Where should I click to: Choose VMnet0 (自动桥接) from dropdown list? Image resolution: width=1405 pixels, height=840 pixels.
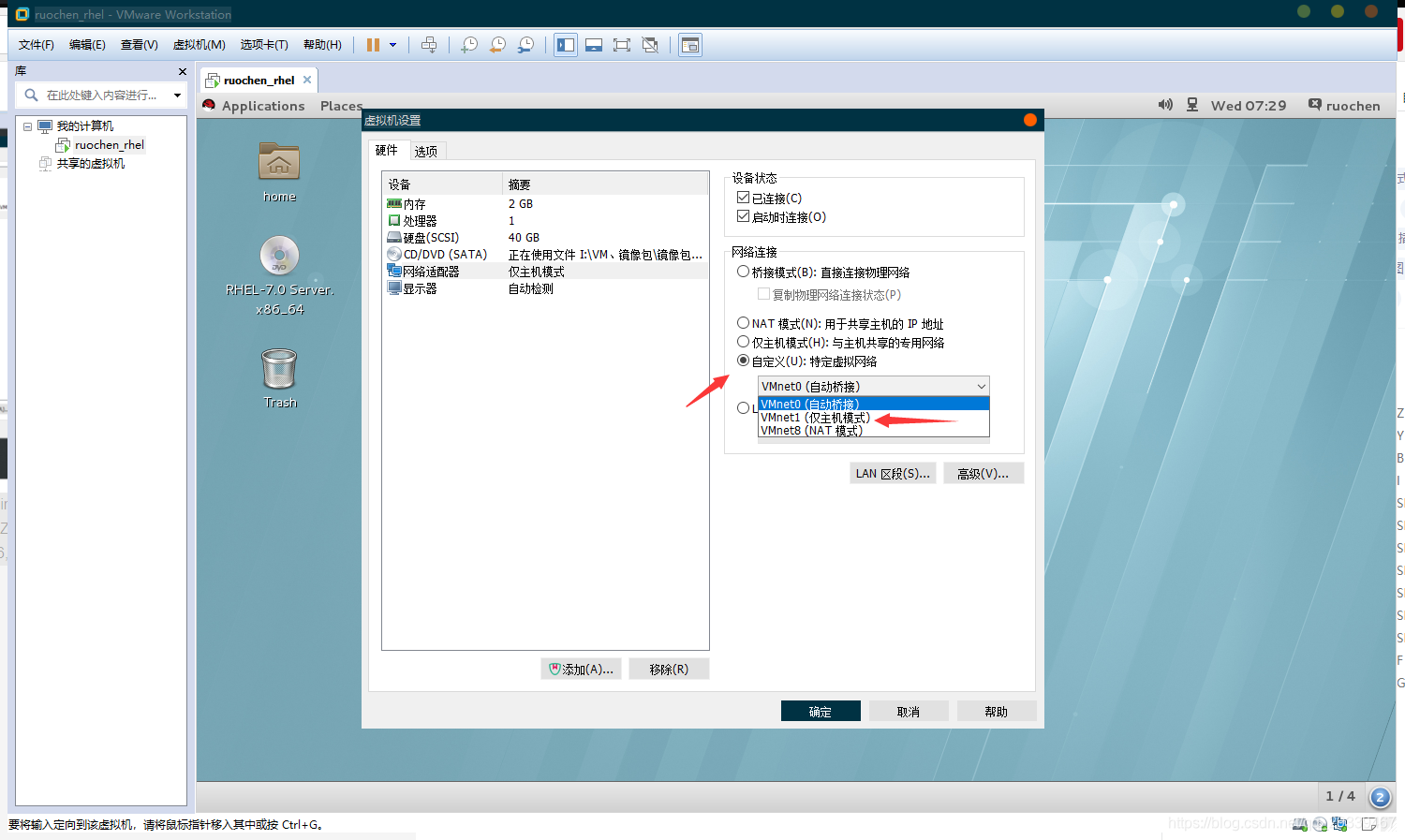click(873, 404)
